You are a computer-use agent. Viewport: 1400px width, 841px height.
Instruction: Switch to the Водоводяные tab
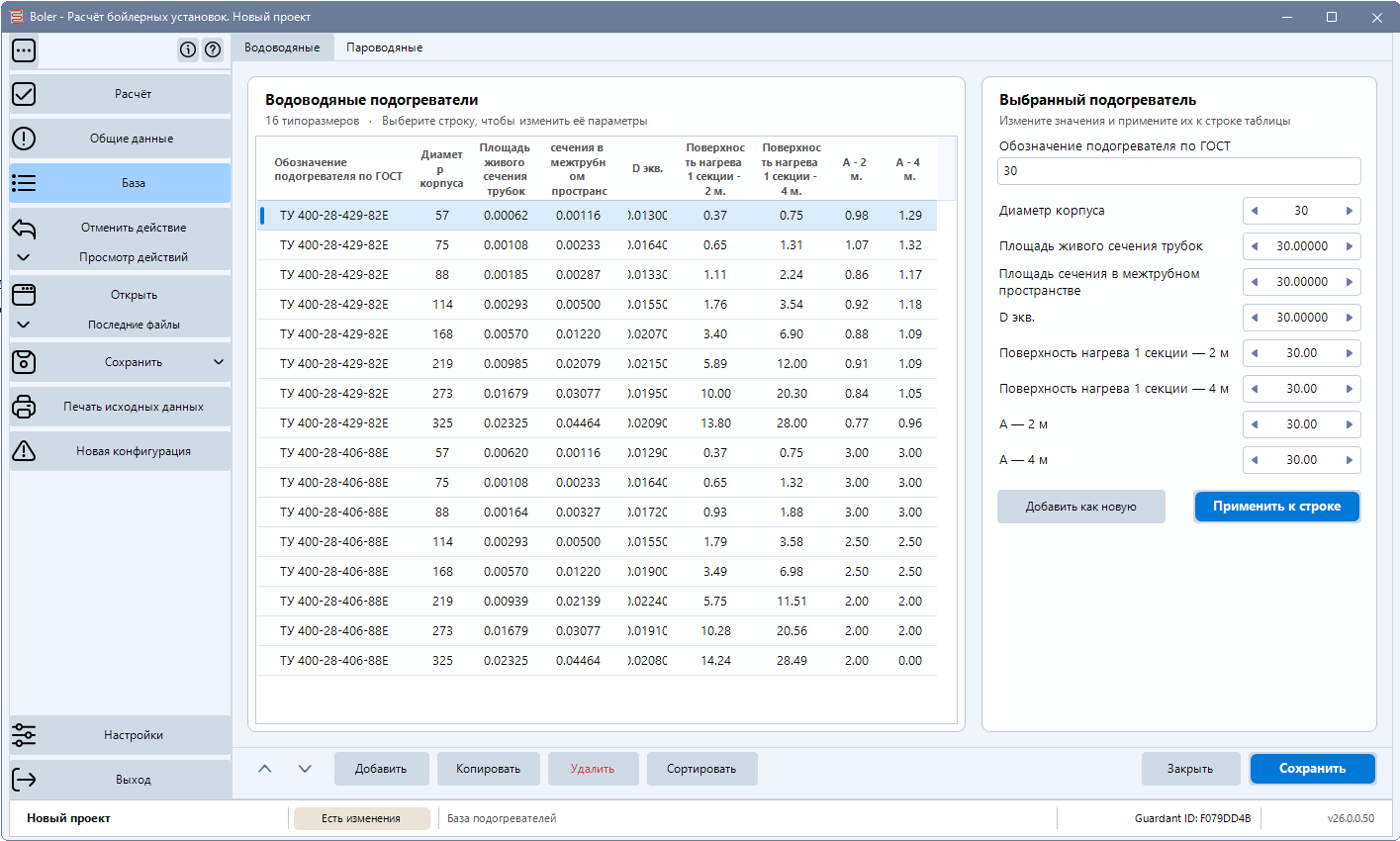(282, 47)
